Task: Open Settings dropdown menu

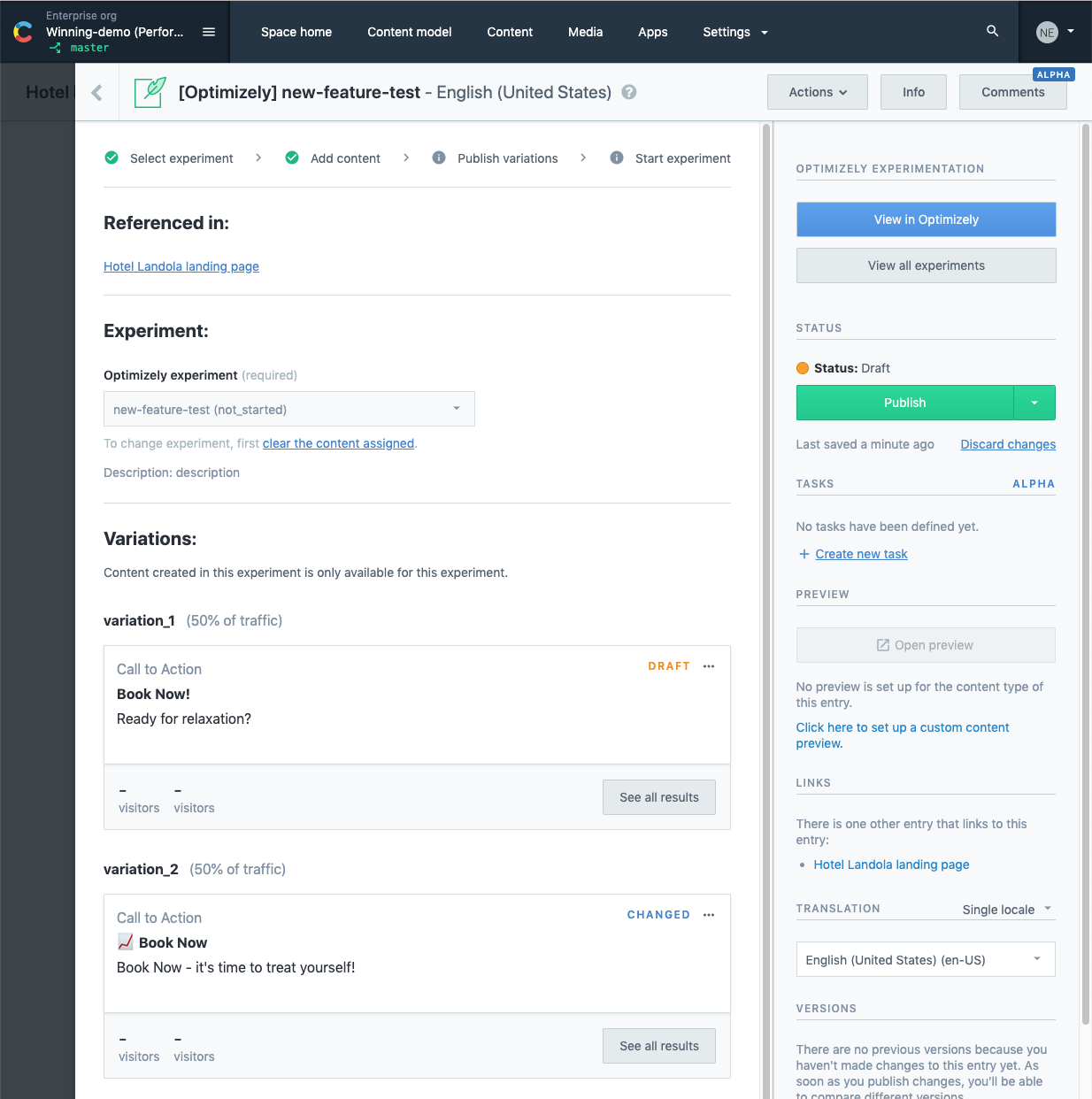Action: (x=735, y=32)
